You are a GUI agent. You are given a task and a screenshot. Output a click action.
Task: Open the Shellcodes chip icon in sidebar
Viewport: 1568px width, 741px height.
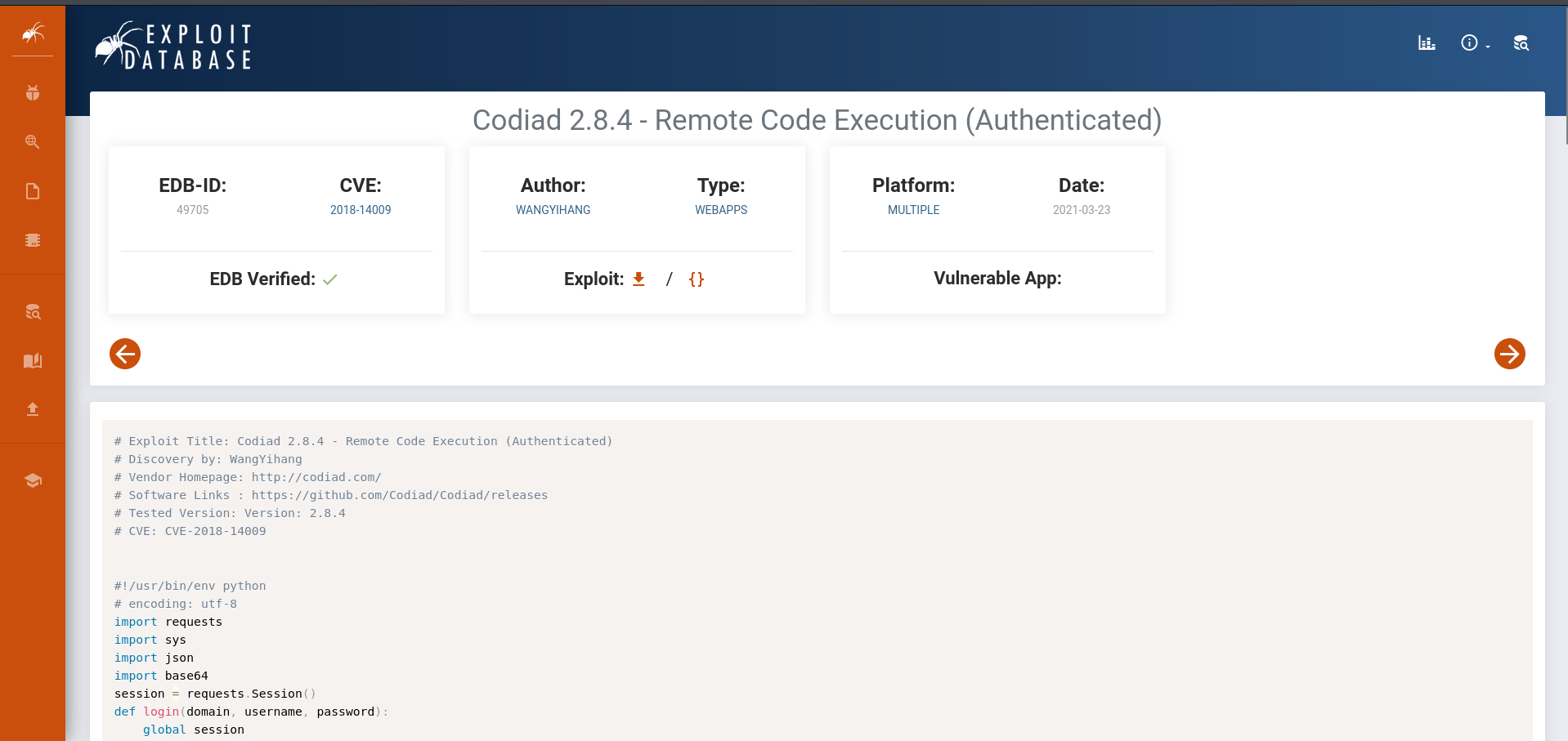(33, 240)
